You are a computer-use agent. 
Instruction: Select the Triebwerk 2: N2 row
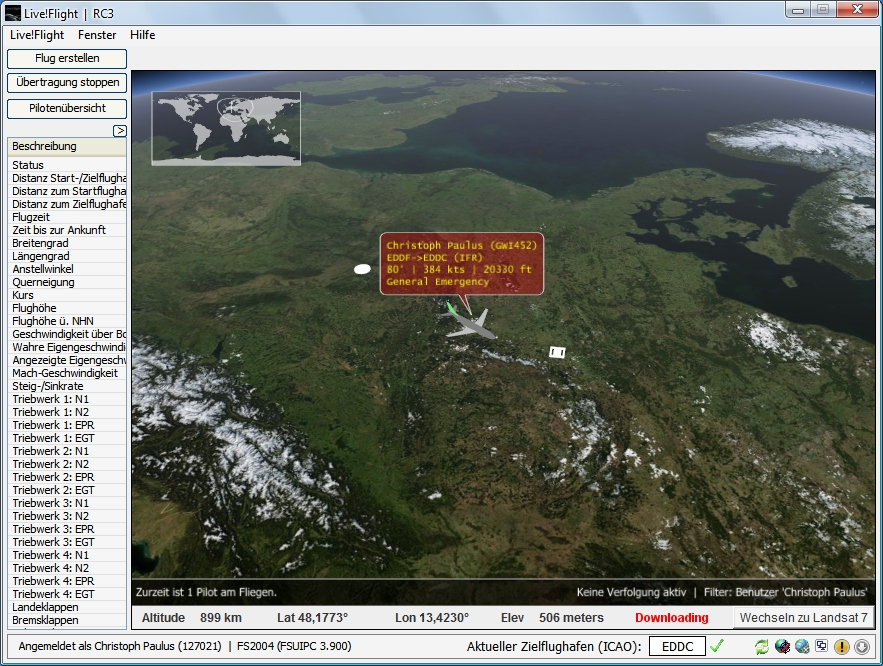coord(67,464)
